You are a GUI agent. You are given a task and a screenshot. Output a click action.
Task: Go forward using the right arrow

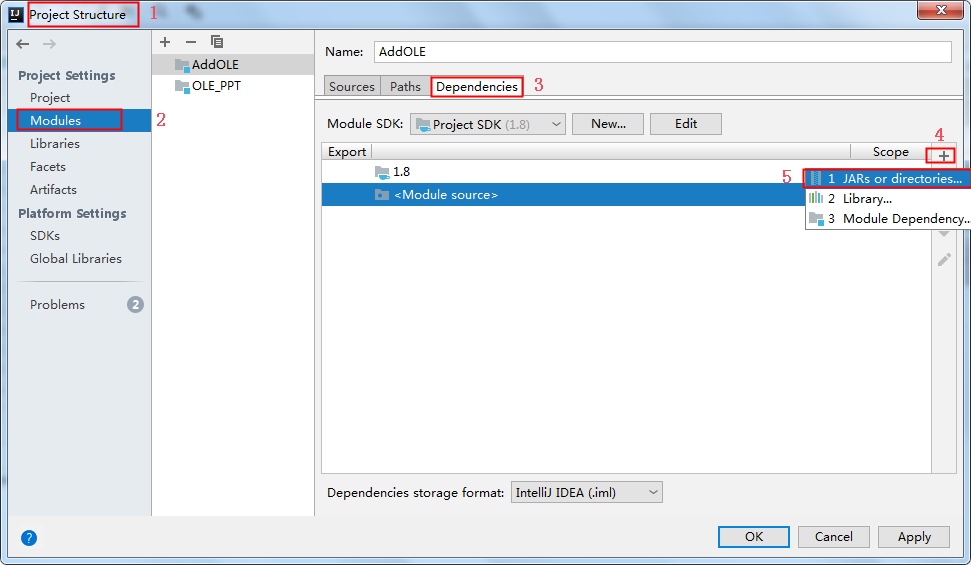tap(50, 44)
